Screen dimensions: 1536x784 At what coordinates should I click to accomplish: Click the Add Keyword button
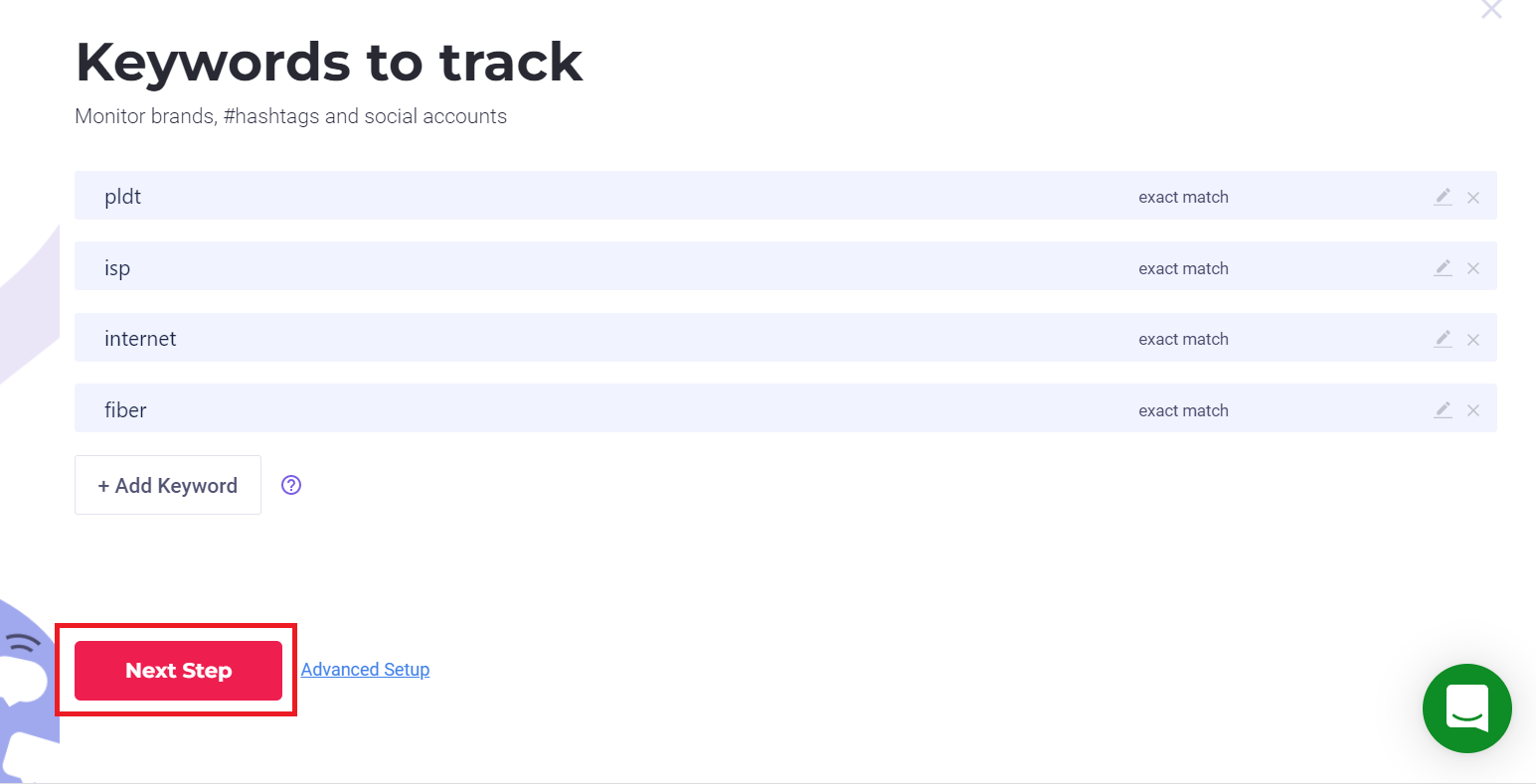(168, 485)
